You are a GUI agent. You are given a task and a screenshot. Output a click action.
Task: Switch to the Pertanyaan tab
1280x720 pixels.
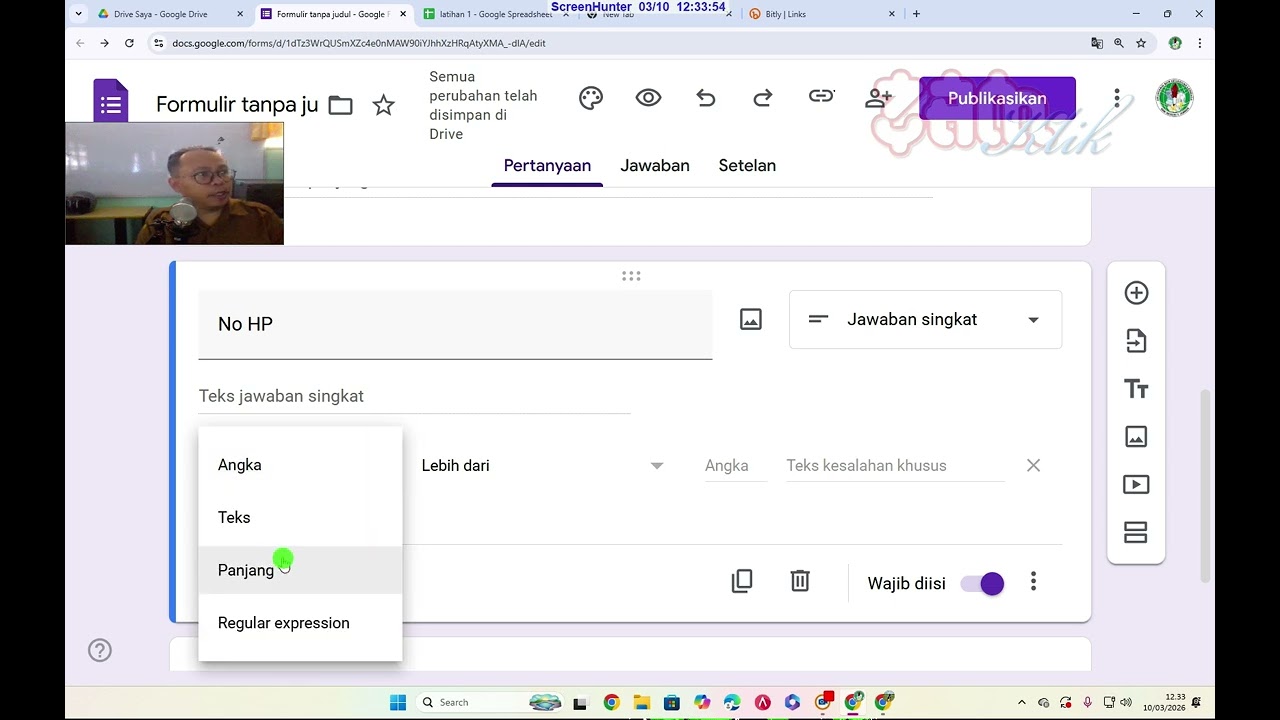547,166
